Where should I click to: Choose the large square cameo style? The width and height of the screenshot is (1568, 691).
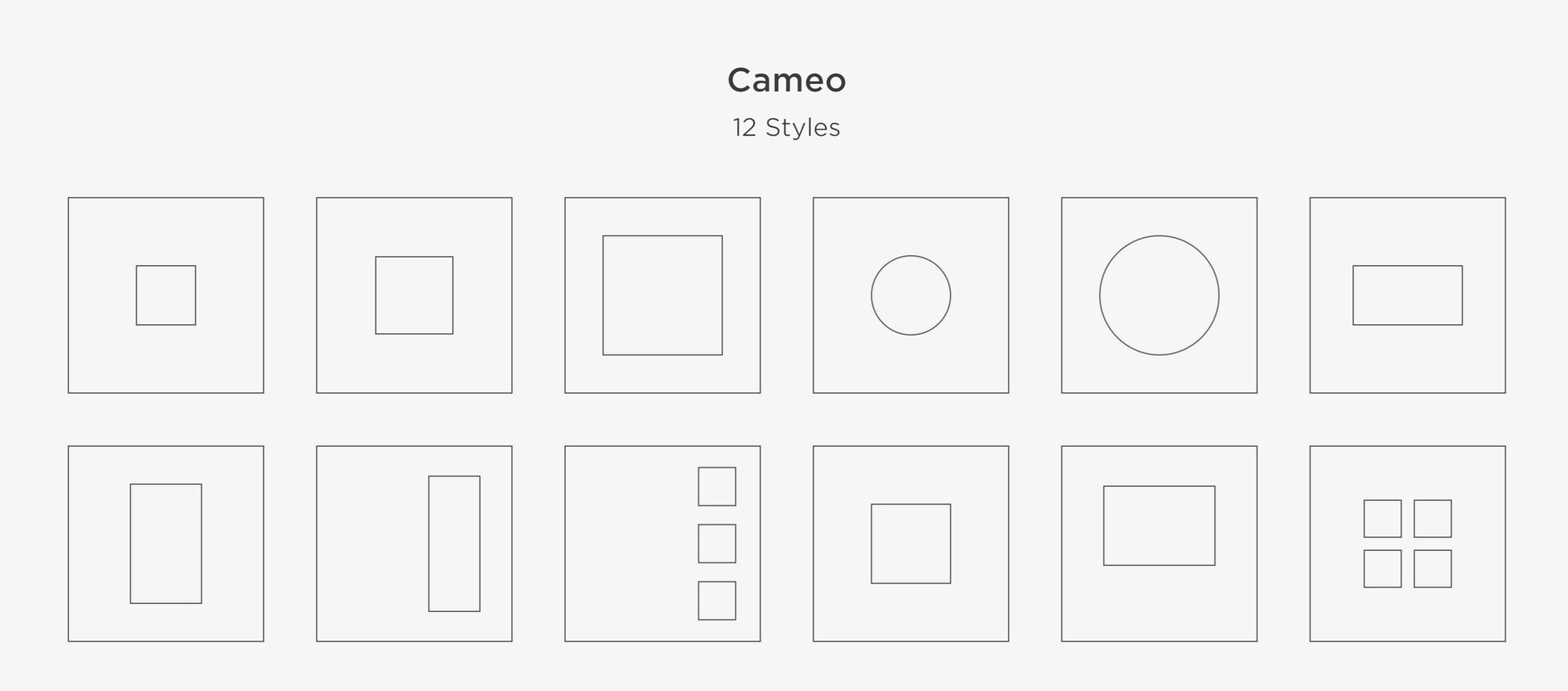click(662, 295)
